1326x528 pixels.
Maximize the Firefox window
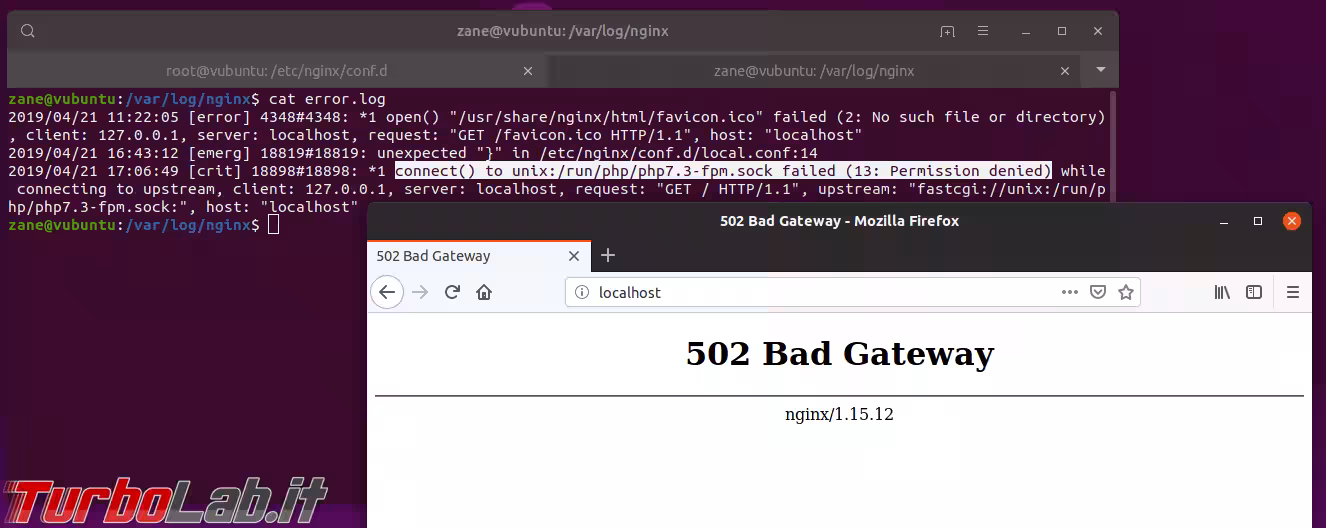tap(1257, 221)
